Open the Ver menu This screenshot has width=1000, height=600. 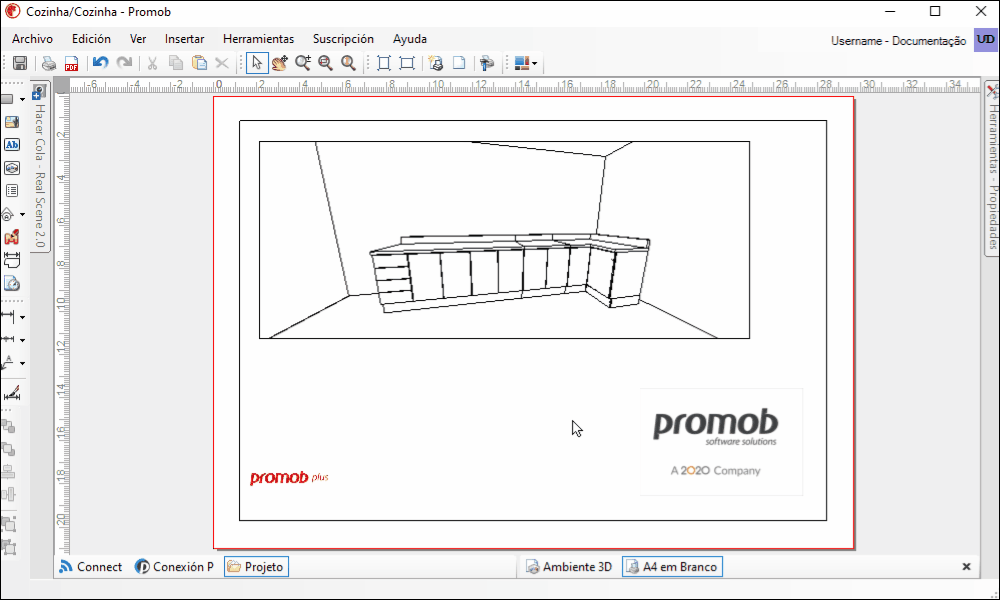coord(138,39)
